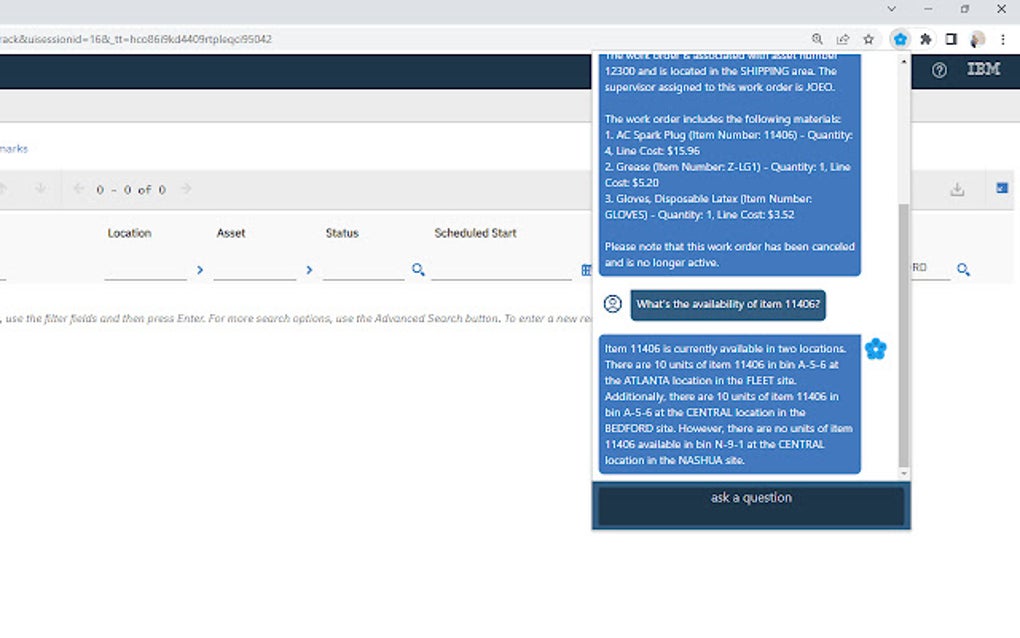The width and height of the screenshot is (1020, 638).
Task: Open Location detail menu chevron
Action: tap(200, 269)
